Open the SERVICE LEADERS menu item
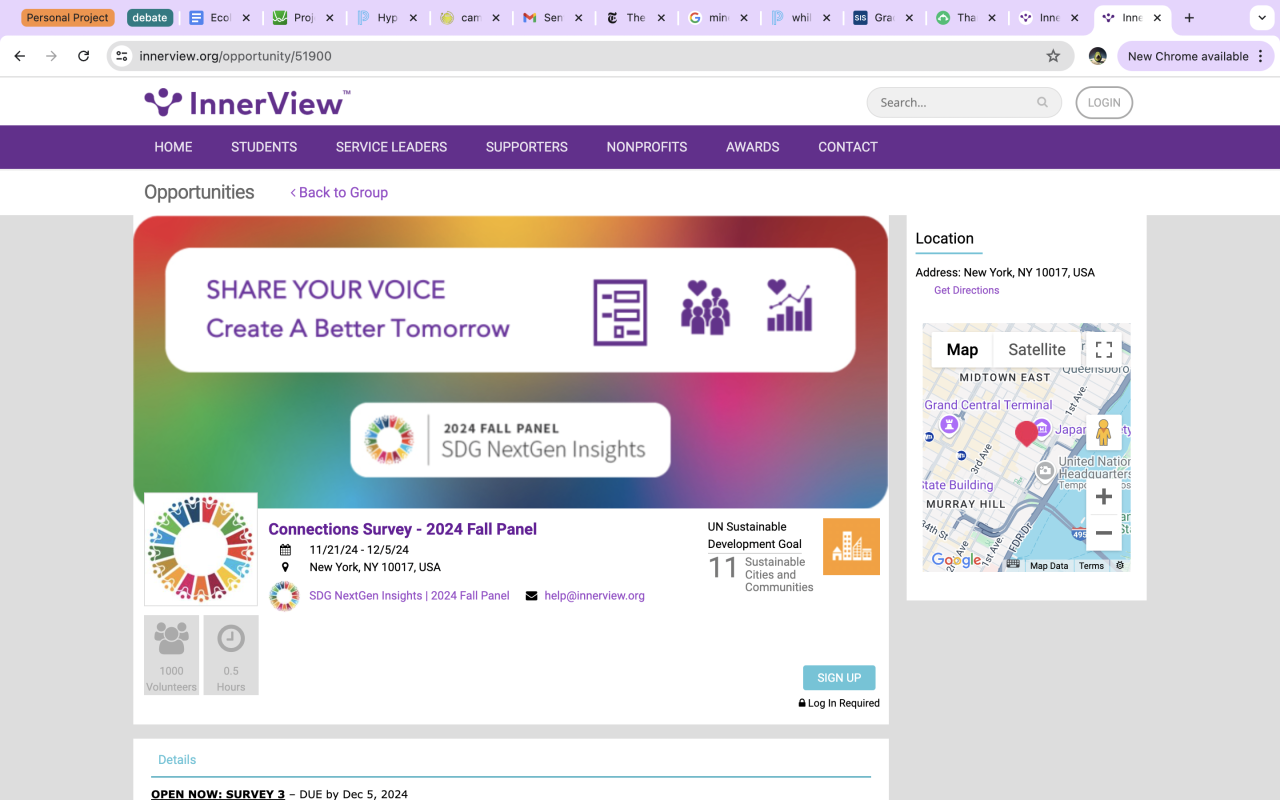Viewport: 1280px width, 800px height. pos(391,147)
